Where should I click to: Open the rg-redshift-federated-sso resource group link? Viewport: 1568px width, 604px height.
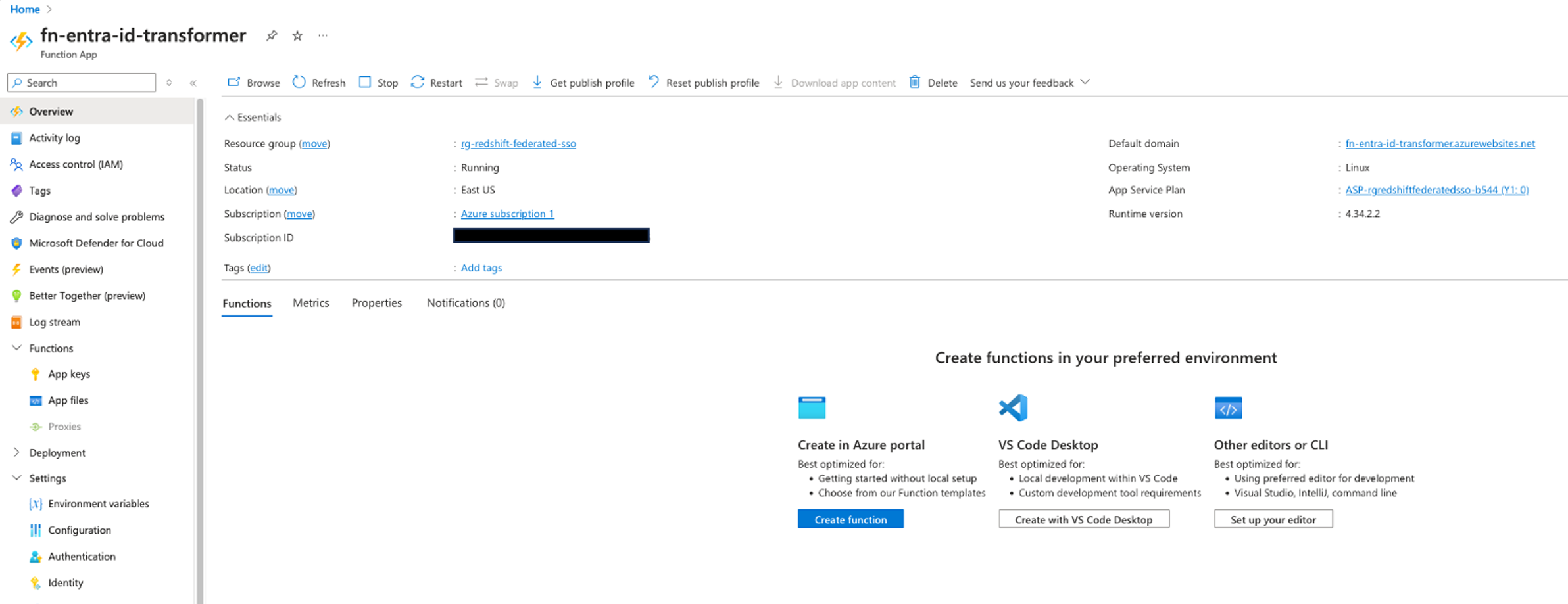(518, 143)
